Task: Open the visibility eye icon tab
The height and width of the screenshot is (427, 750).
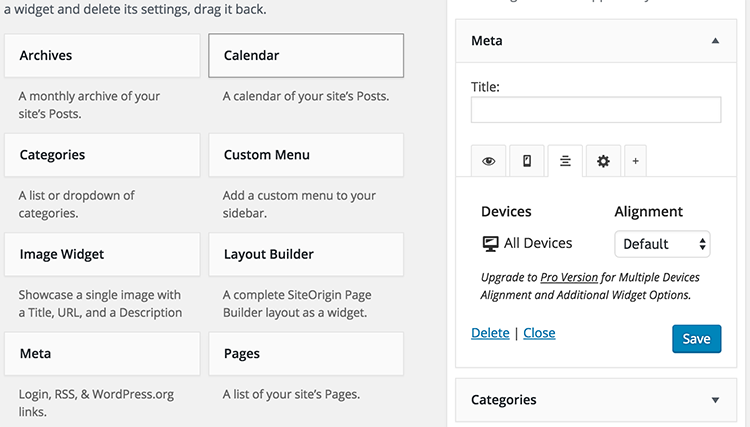Action: pos(488,161)
